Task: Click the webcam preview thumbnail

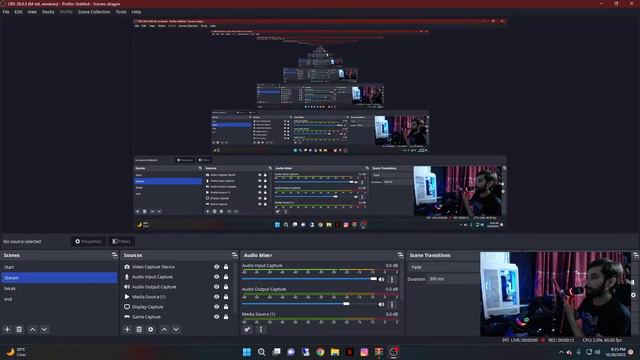Action: click(x=555, y=294)
